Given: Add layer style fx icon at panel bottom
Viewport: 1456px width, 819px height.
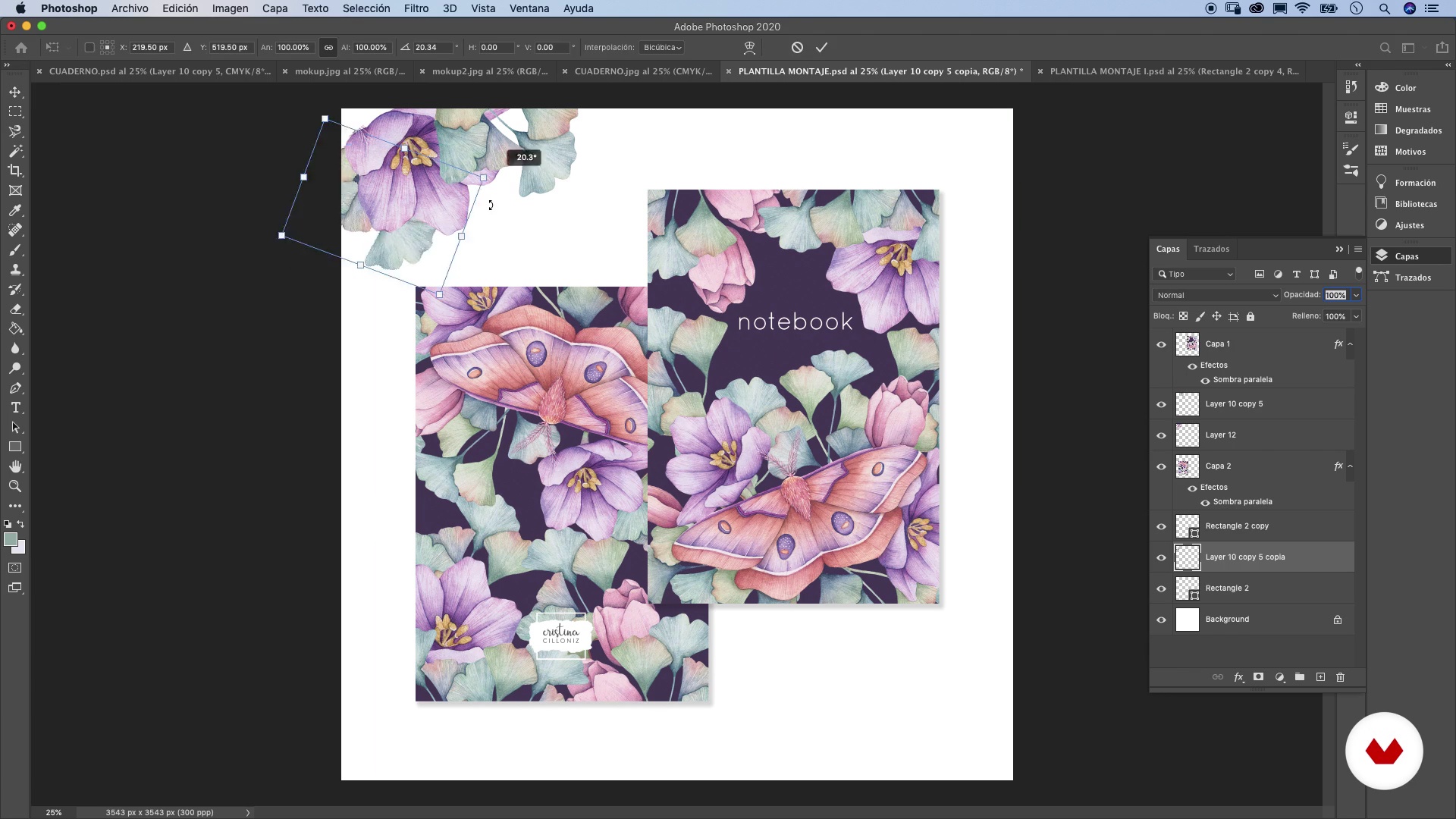Looking at the screenshot, I should [1239, 677].
